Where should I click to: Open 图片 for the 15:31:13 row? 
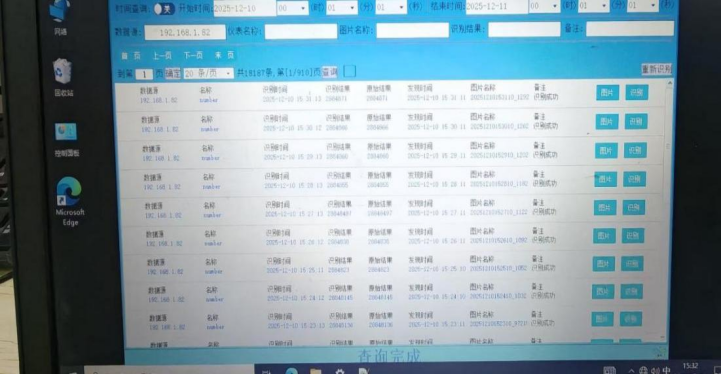tap(607, 92)
